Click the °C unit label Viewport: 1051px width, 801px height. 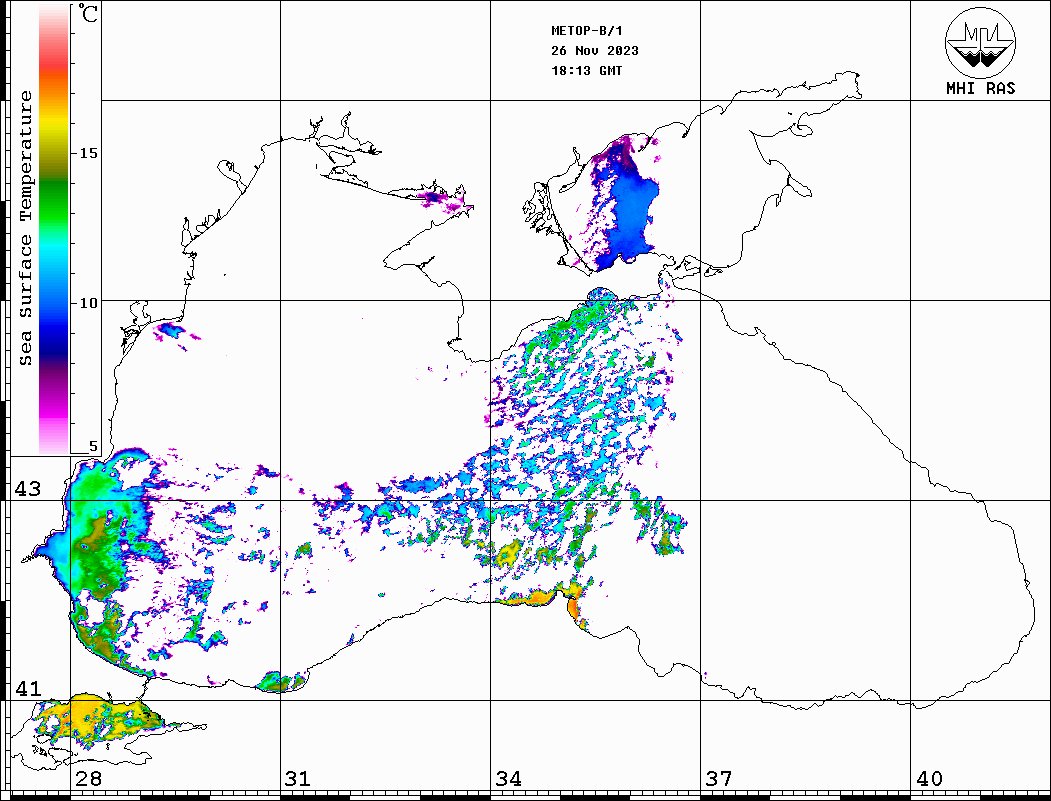tap(88, 13)
